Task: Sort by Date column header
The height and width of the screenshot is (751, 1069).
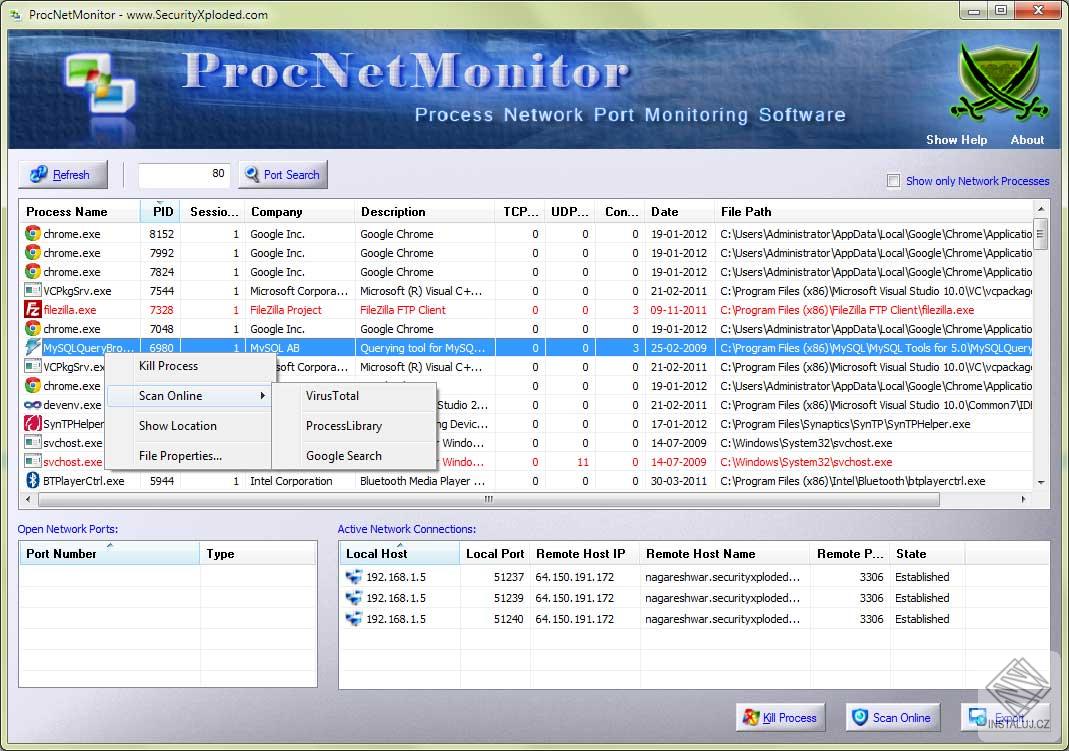Action: [x=679, y=212]
